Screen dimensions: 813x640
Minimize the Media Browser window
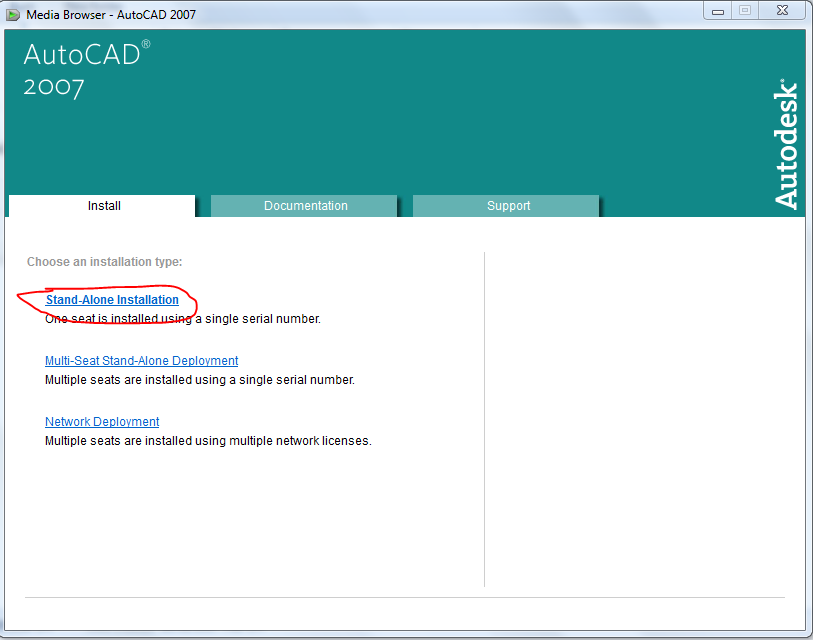pyautogui.click(x=716, y=10)
